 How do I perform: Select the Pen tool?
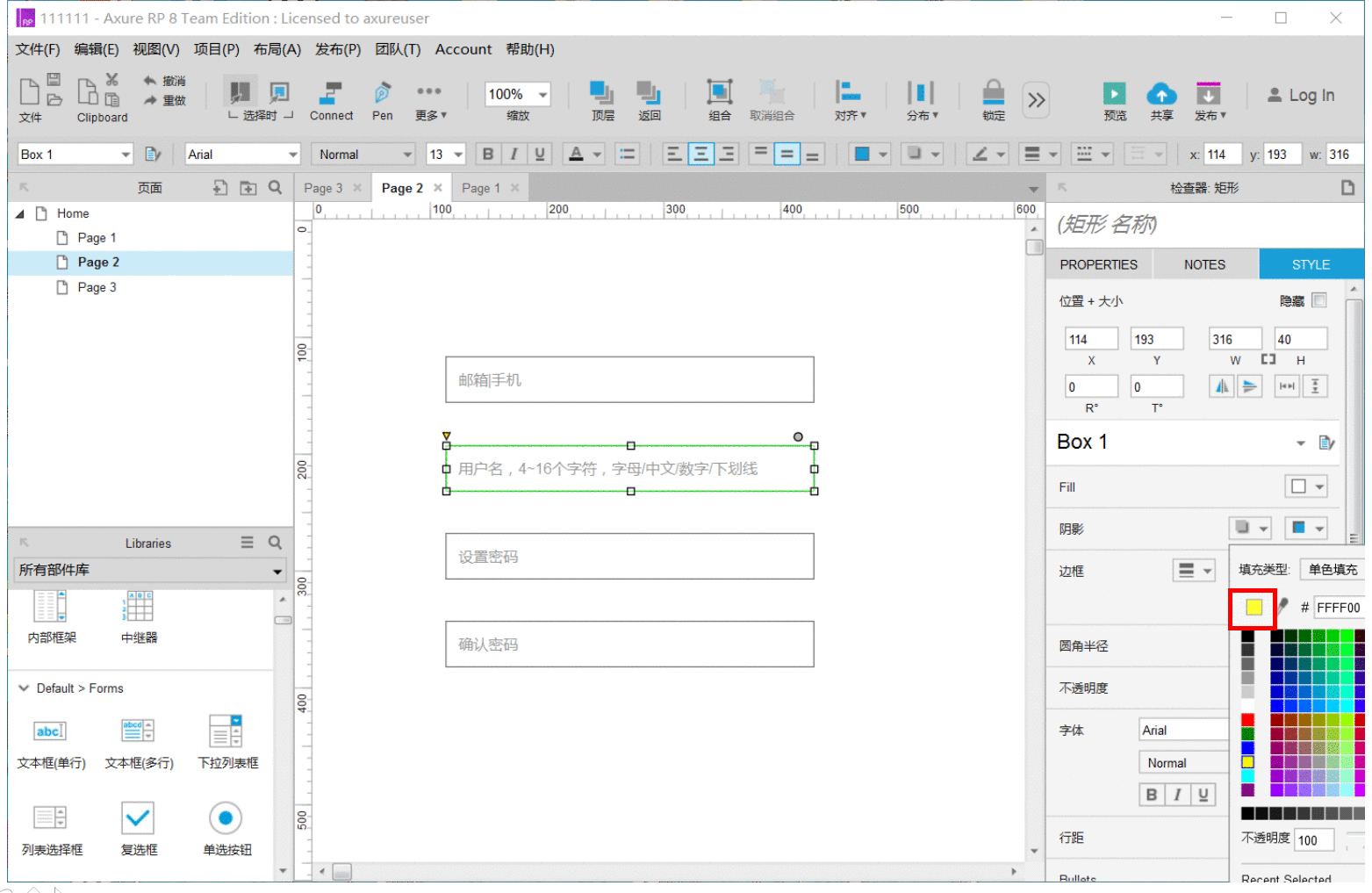382,93
